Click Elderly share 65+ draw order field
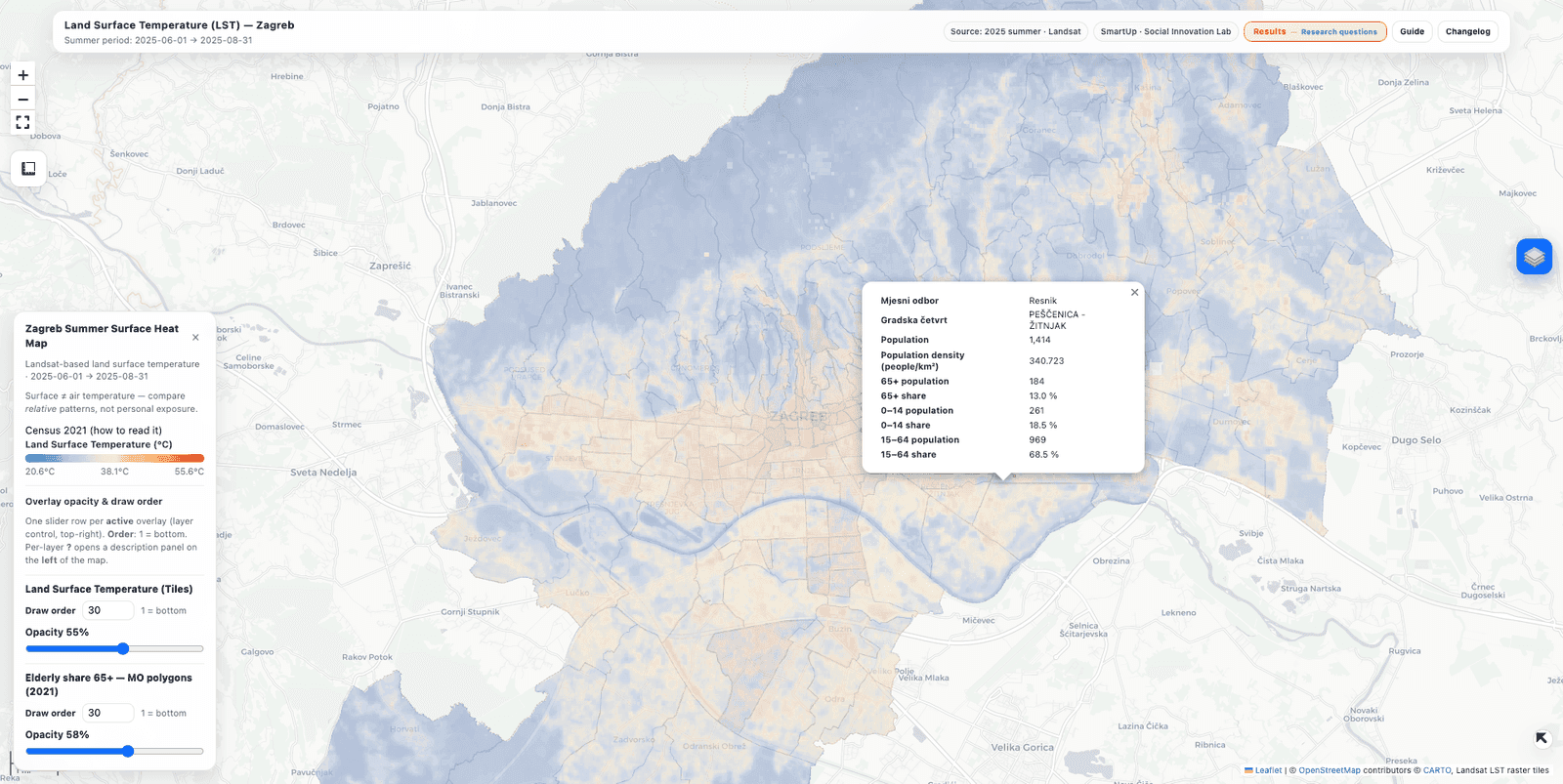1563x784 pixels. pos(107,713)
